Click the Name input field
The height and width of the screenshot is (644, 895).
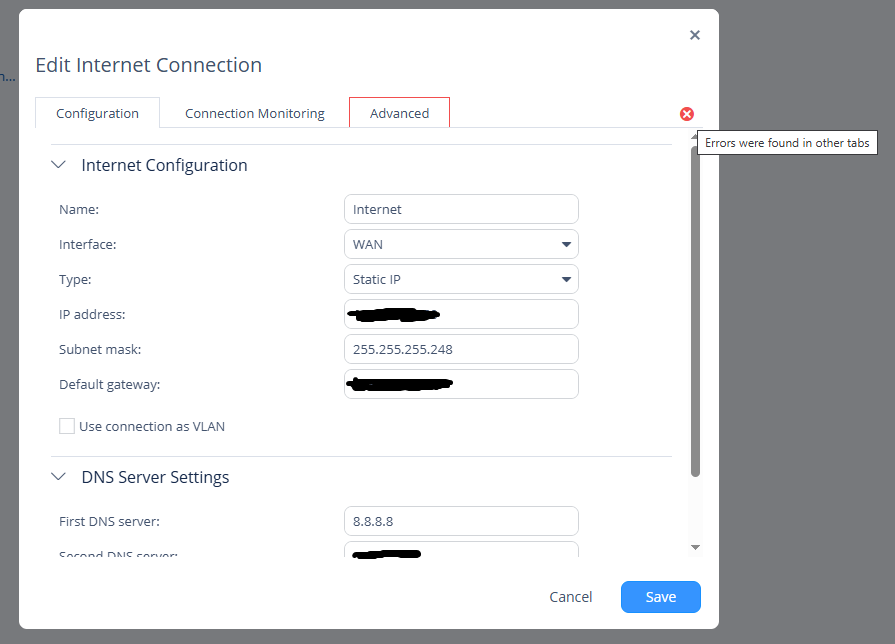tap(461, 209)
